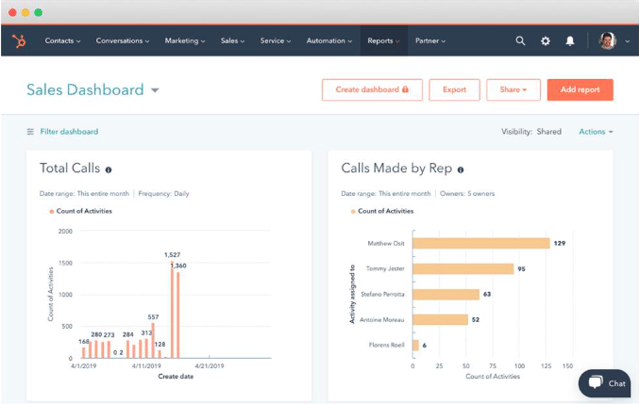Click the 557 bar in Total Calls
The height and width of the screenshot is (404, 639).
coord(153,341)
